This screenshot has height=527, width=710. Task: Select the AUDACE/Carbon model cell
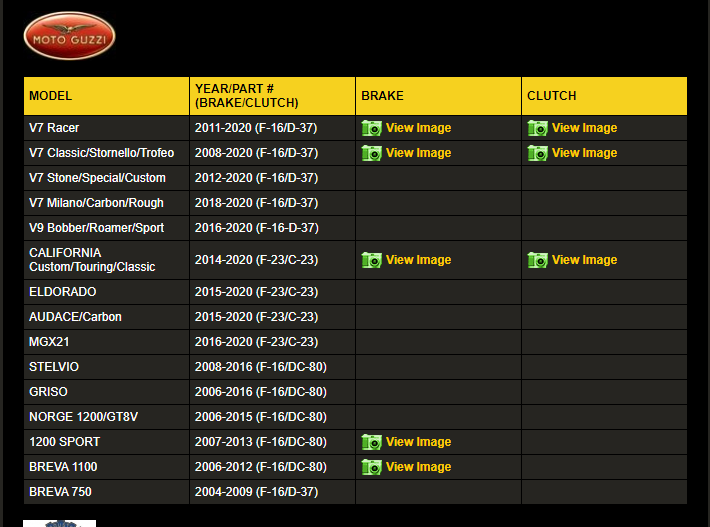pyautogui.click(x=106, y=317)
